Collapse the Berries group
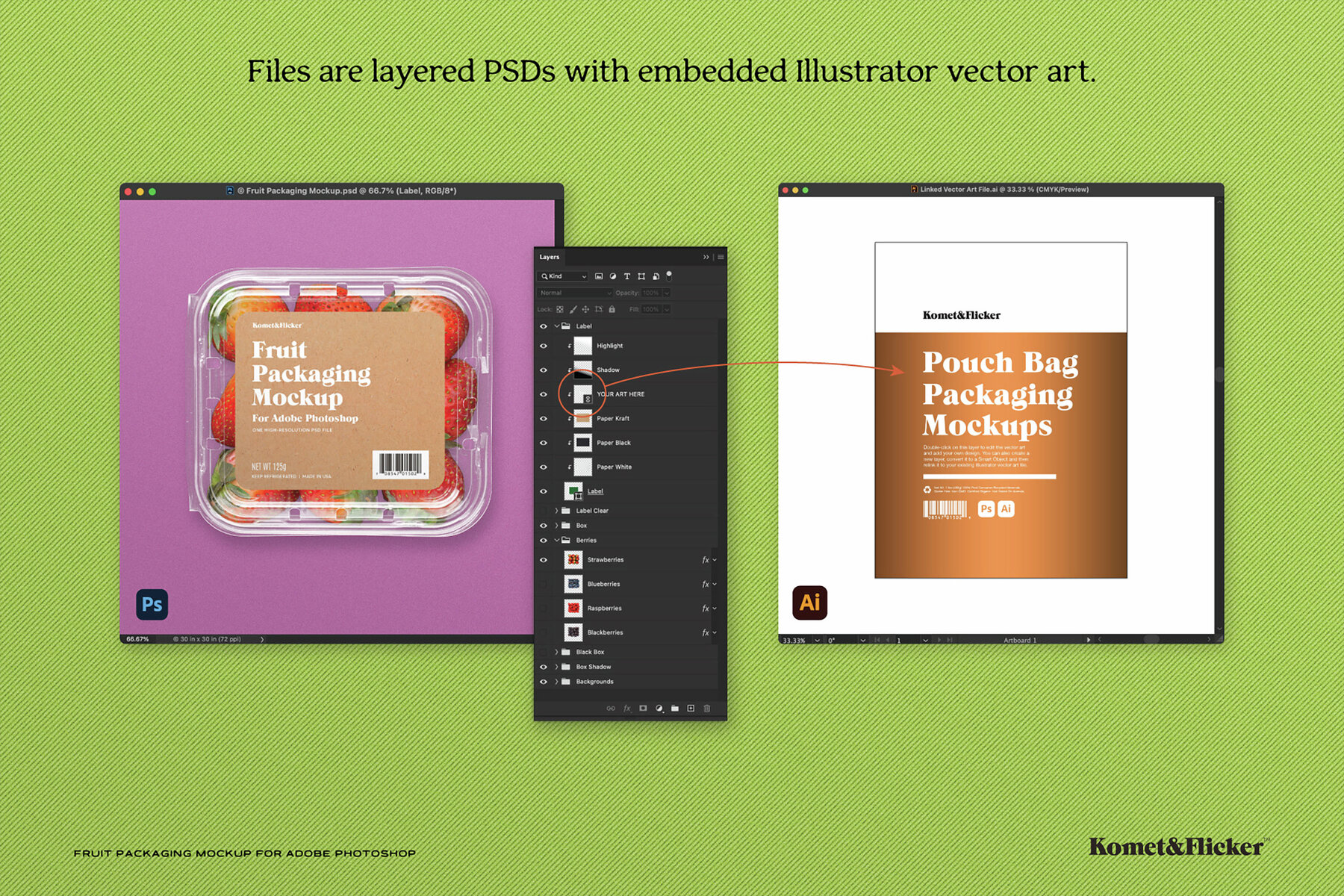The width and height of the screenshot is (1344, 896). [x=557, y=540]
